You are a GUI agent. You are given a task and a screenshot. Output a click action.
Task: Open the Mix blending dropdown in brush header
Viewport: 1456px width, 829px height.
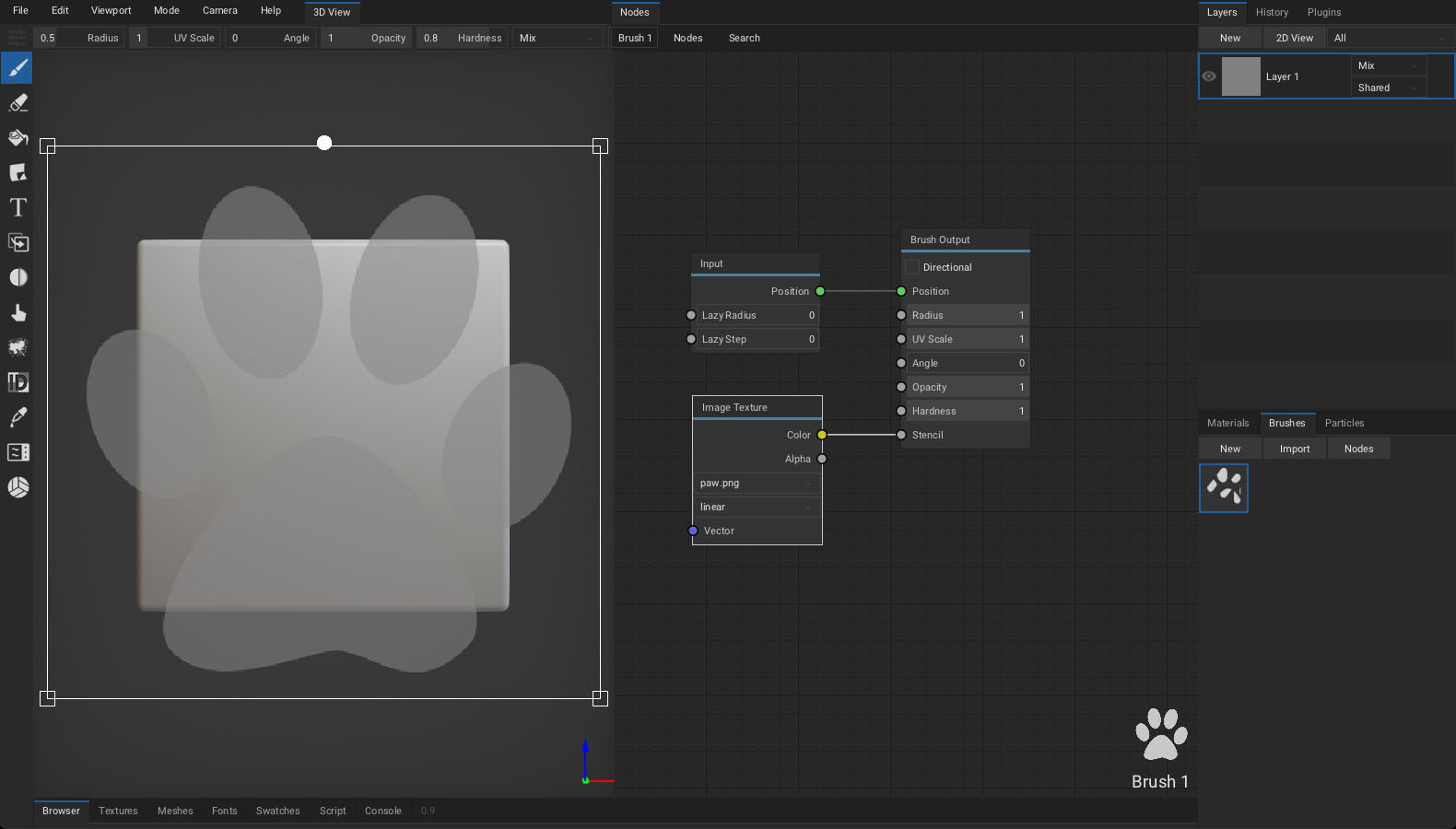tap(558, 38)
